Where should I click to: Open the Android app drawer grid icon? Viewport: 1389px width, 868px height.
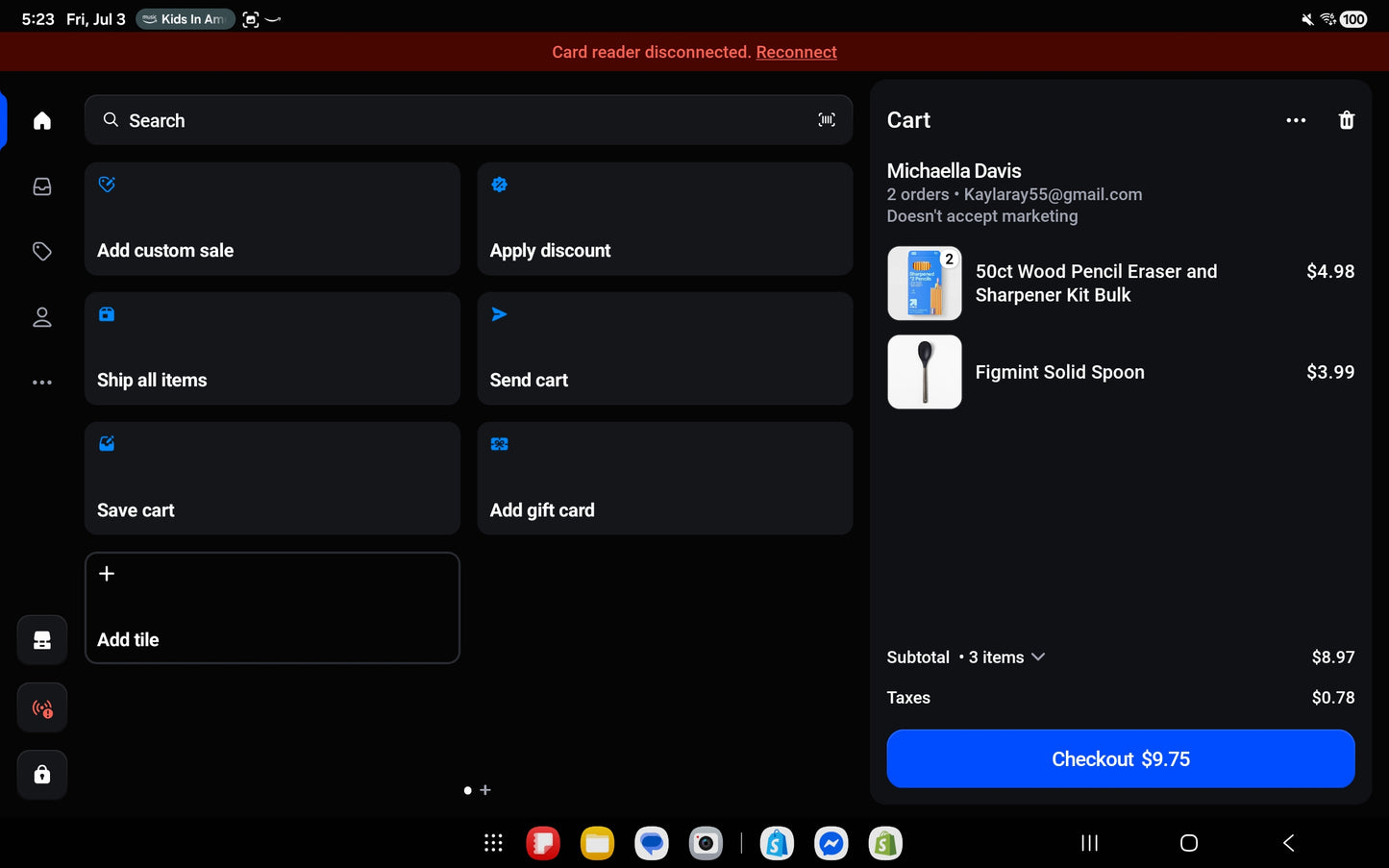click(x=493, y=843)
